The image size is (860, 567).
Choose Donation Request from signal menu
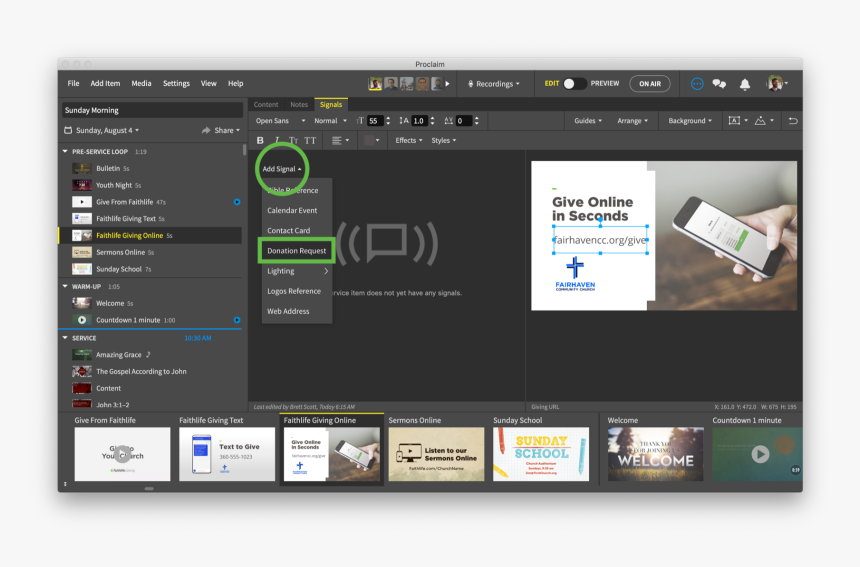(x=297, y=251)
